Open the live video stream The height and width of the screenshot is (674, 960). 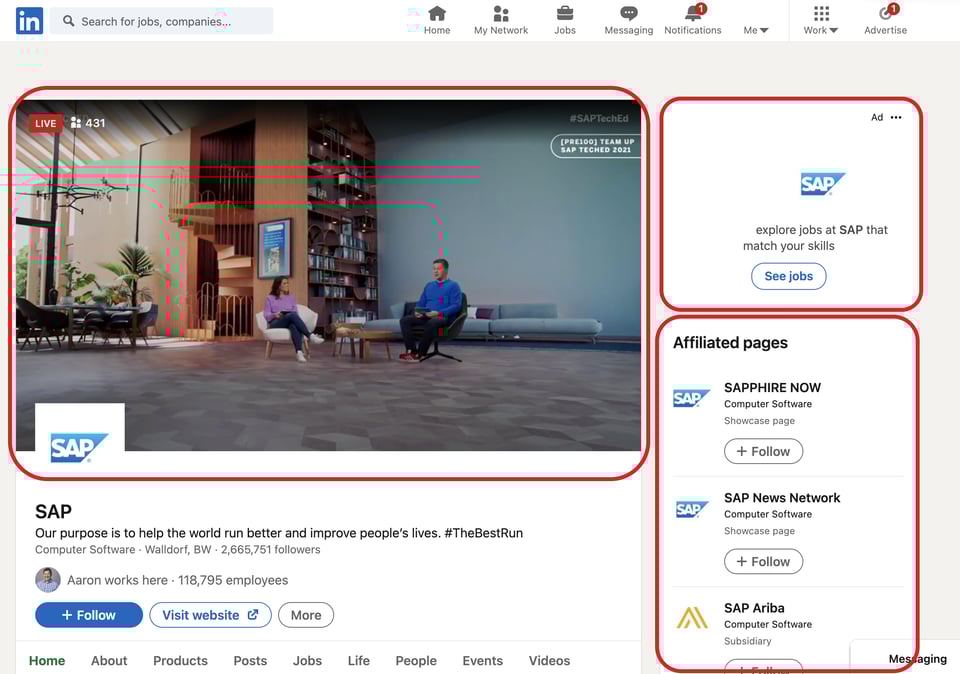click(x=328, y=275)
